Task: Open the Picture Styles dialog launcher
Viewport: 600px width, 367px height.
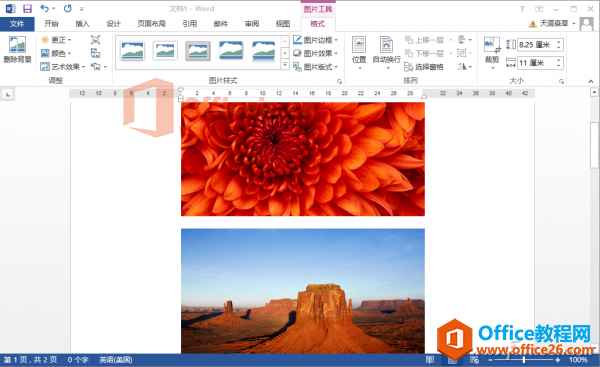Action: coord(339,81)
